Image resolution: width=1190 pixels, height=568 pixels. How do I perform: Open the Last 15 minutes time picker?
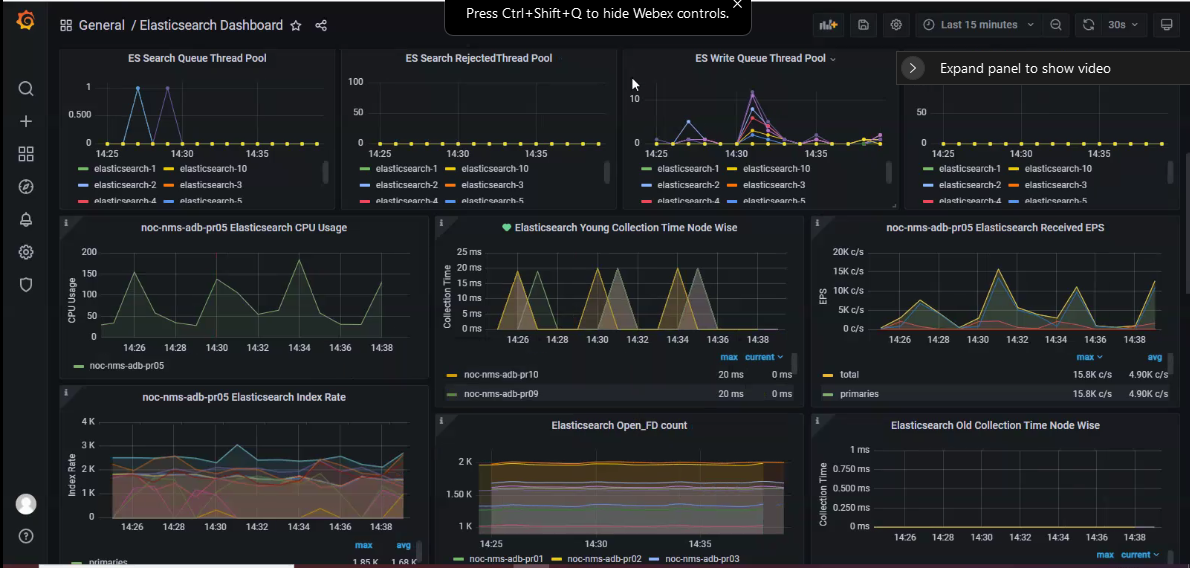coord(978,25)
